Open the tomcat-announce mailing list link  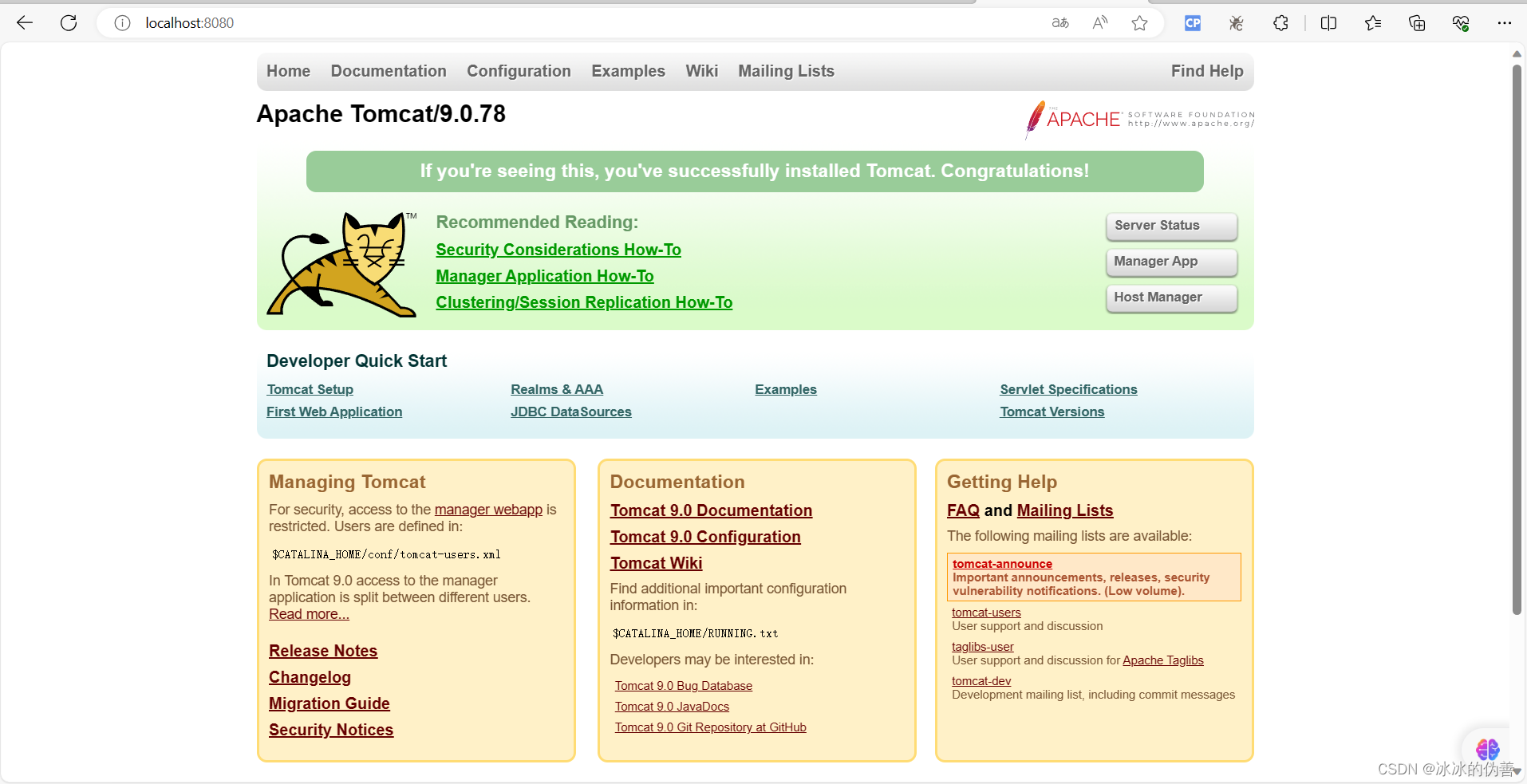tap(1002, 564)
